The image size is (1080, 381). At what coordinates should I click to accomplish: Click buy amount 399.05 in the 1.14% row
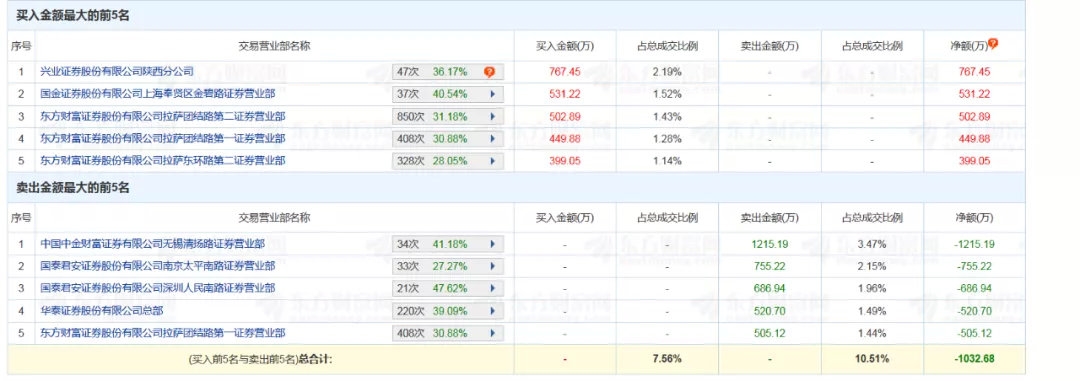coord(565,161)
